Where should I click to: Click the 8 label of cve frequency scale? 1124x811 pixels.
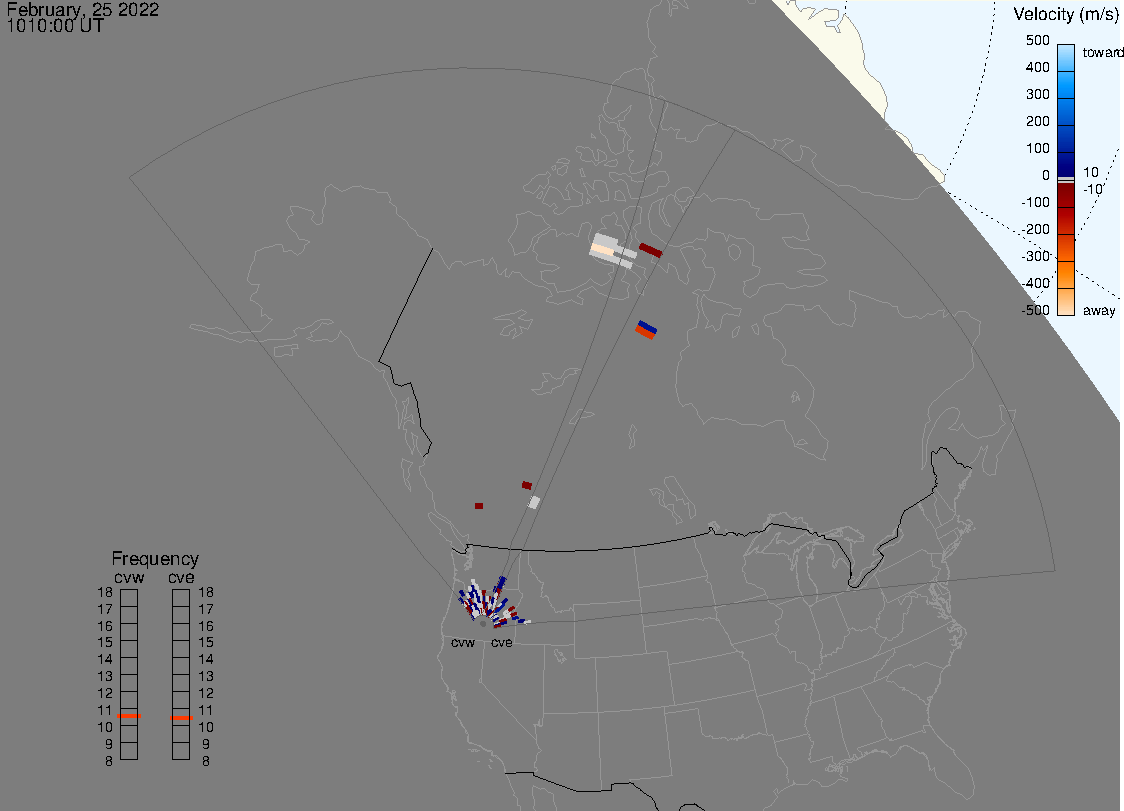[206, 762]
